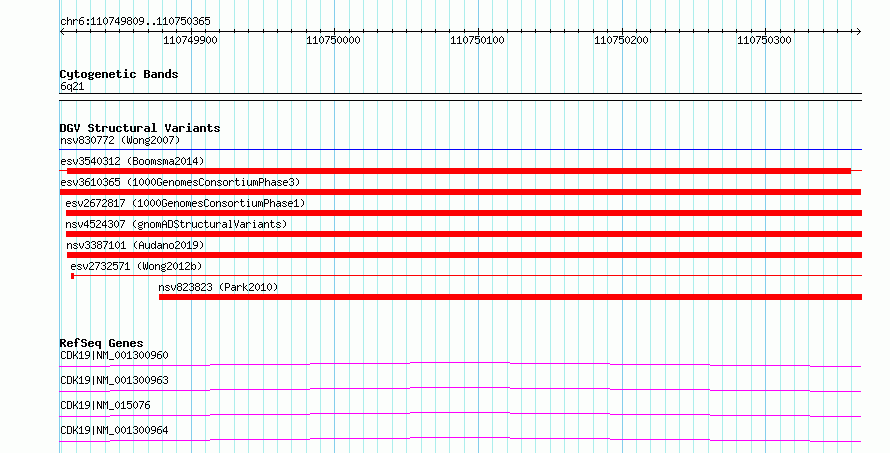Viewport: 890px width, 453px height.
Task: Click the left arrow of the ruler
Action: pyautogui.click(x=62, y=32)
